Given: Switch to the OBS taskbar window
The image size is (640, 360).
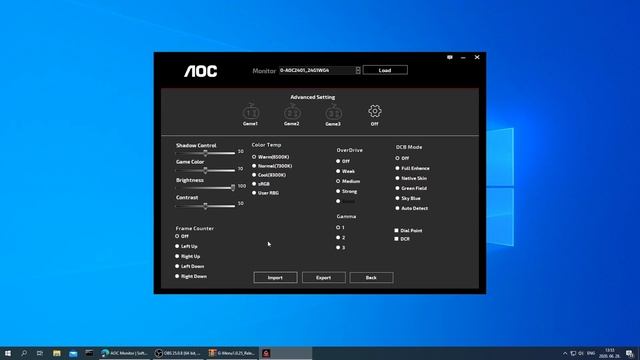Looking at the screenshot, I should pos(178,353).
